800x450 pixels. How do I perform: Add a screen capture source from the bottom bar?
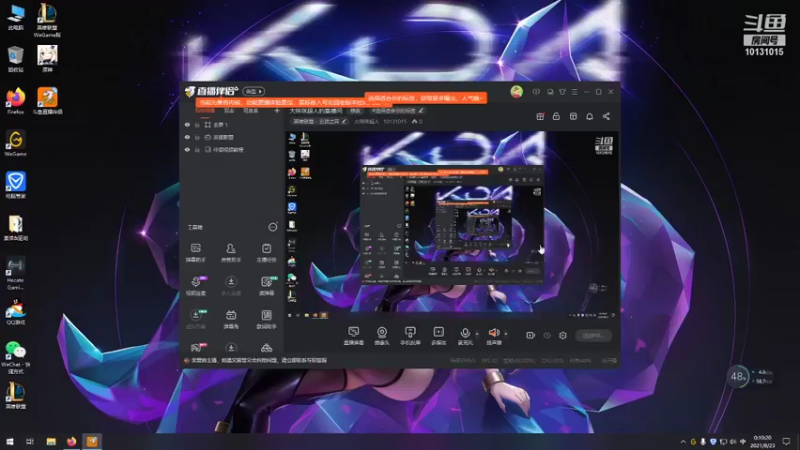tap(353, 336)
